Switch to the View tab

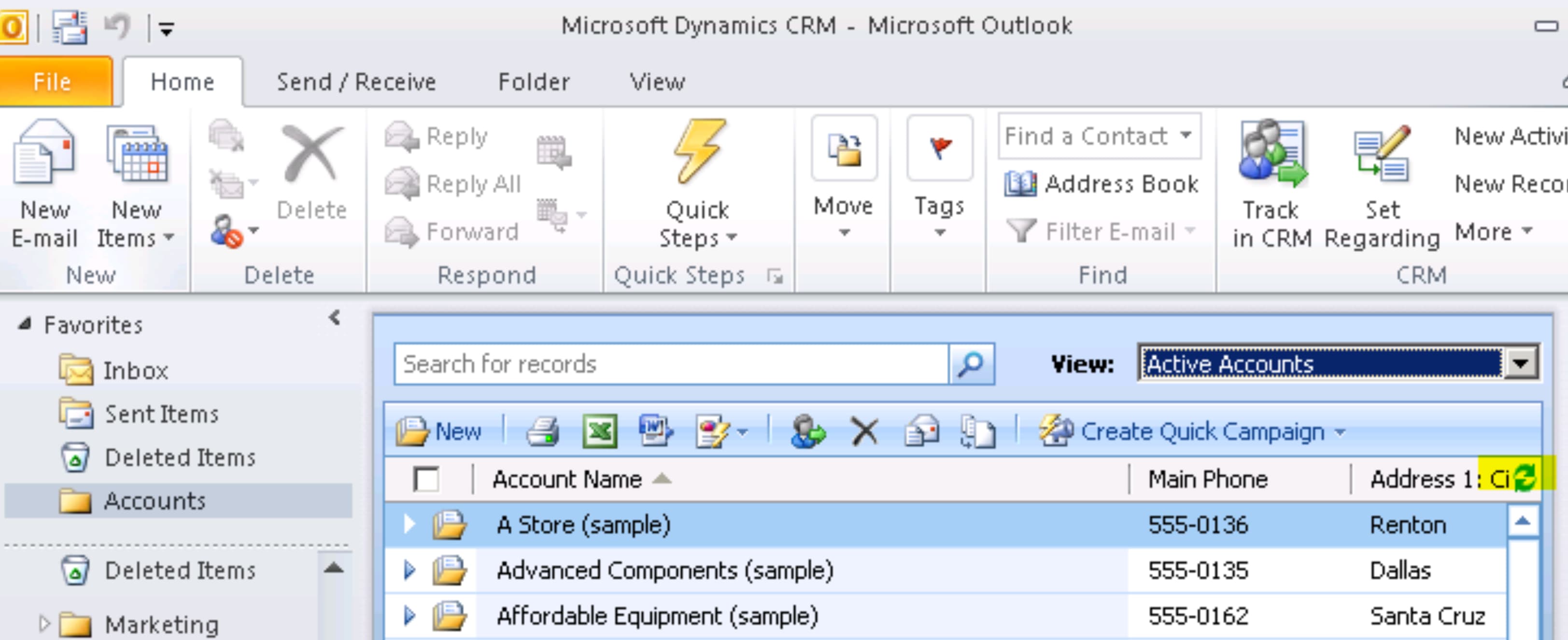(x=657, y=82)
